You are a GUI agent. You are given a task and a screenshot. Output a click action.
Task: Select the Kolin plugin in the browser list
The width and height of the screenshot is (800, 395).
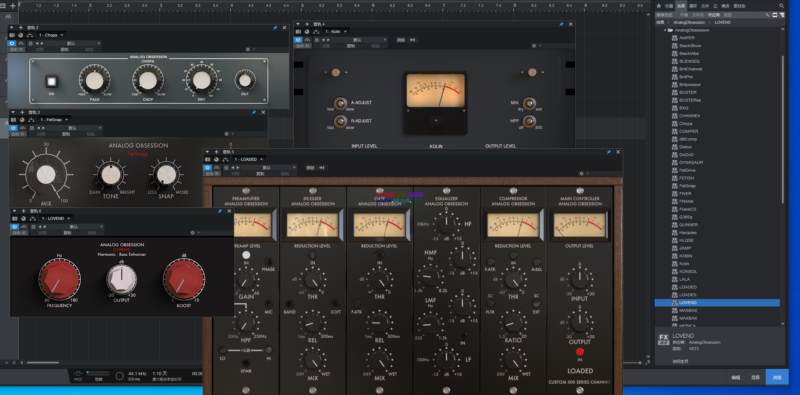point(717,263)
